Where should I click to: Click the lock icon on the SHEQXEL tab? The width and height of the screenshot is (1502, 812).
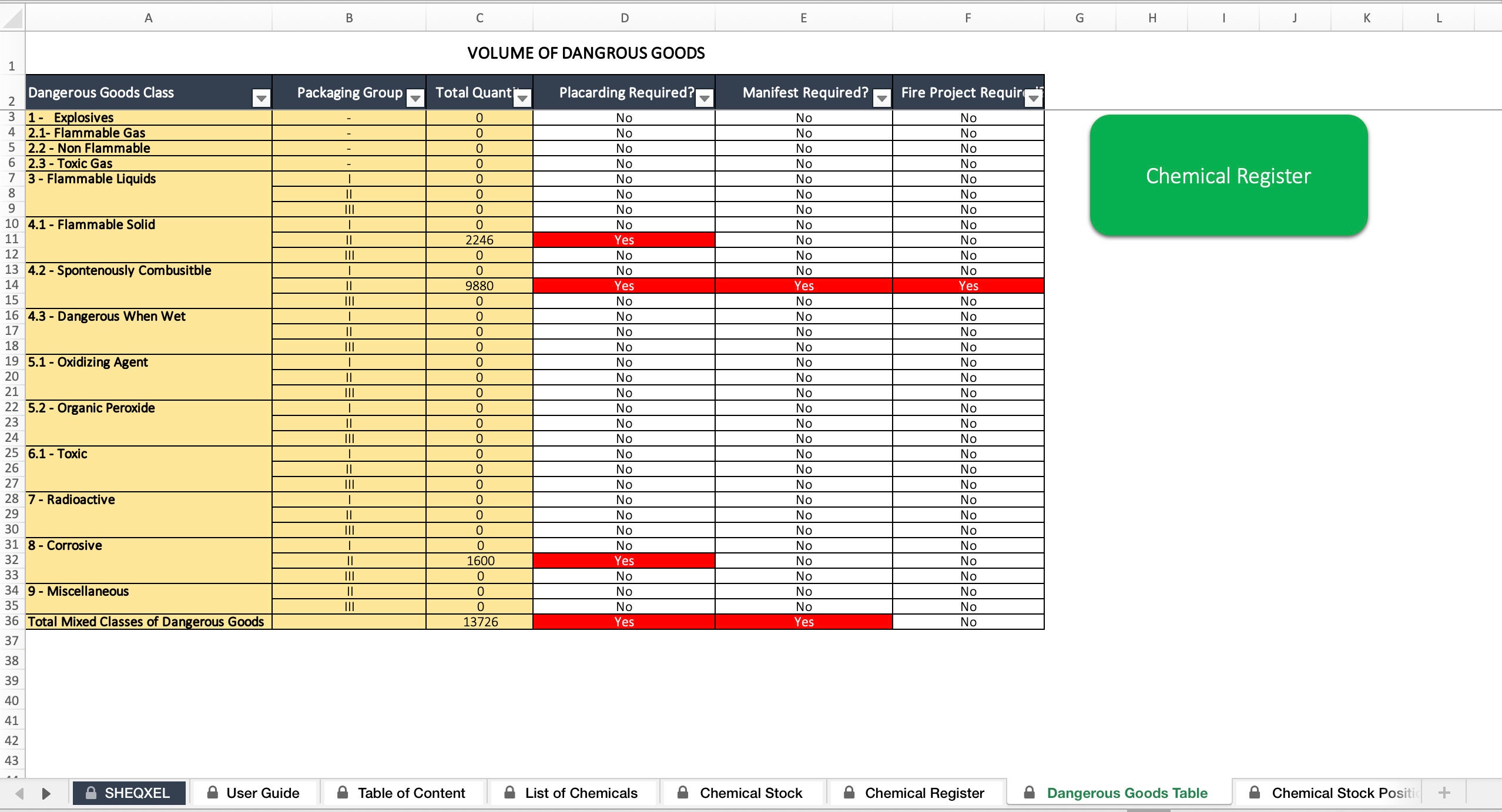[92, 793]
